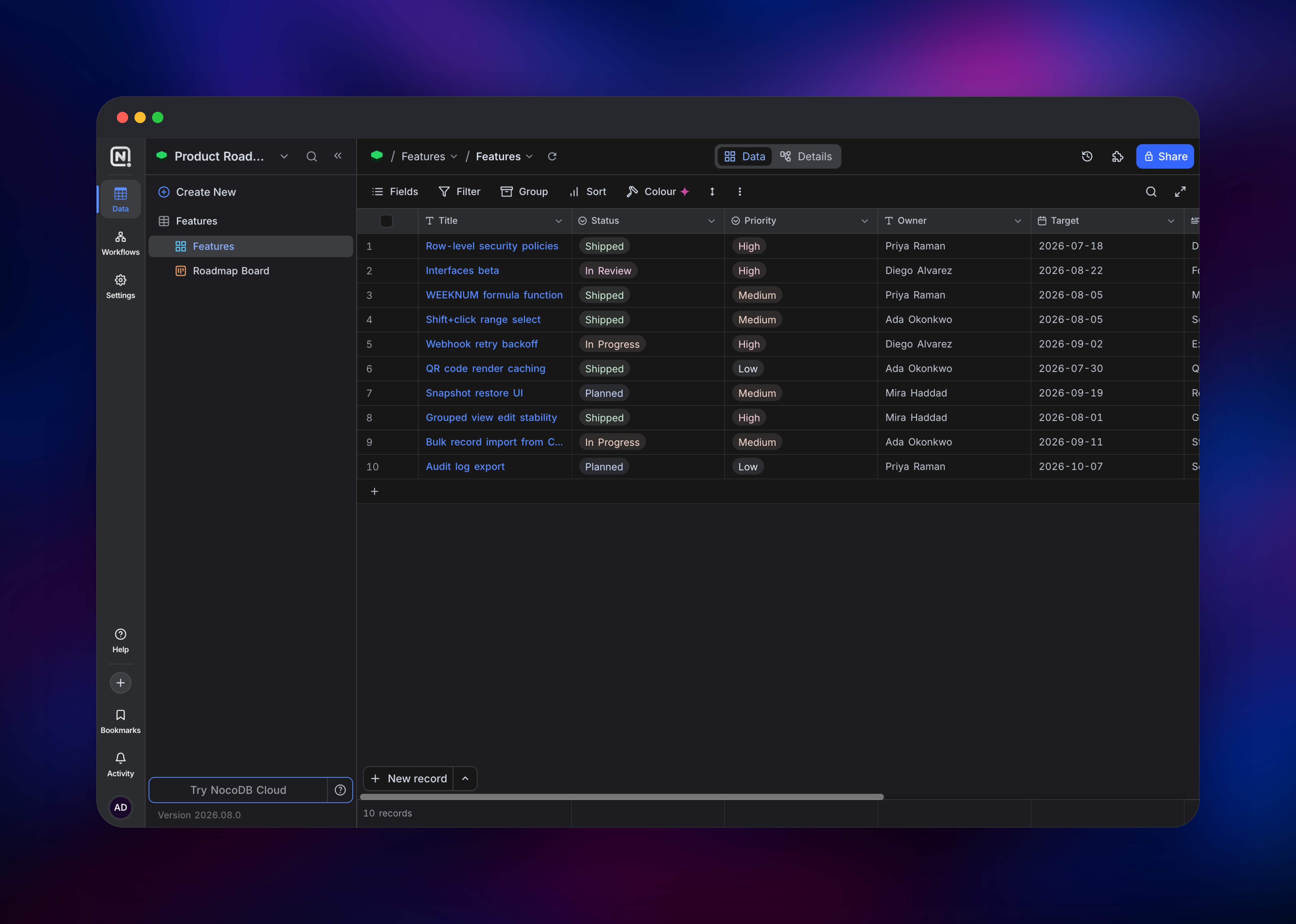Switch to the Data tab
This screenshot has width=1296, height=924.
click(745, 156)
